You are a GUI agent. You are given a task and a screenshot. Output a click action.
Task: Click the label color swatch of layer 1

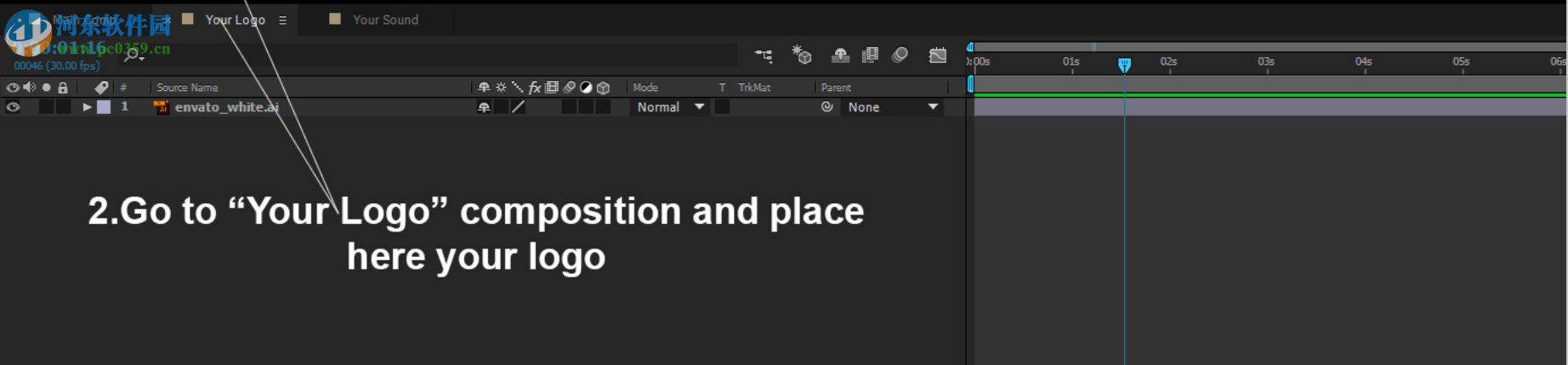pos(104,107)
